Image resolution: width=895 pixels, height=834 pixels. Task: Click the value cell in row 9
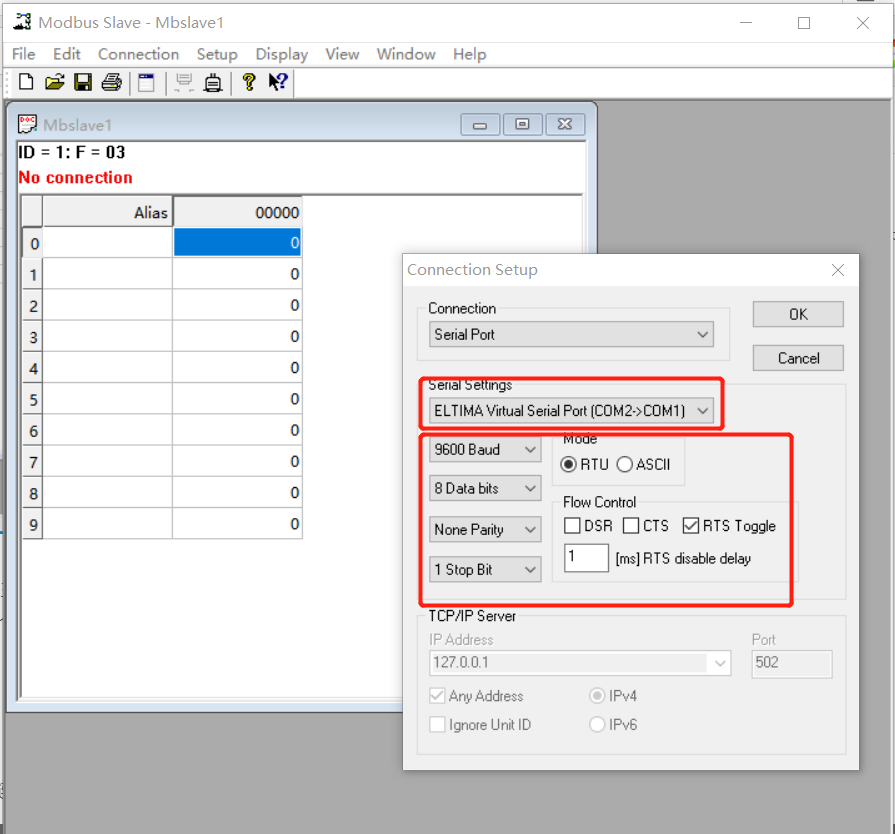point(237,523)
